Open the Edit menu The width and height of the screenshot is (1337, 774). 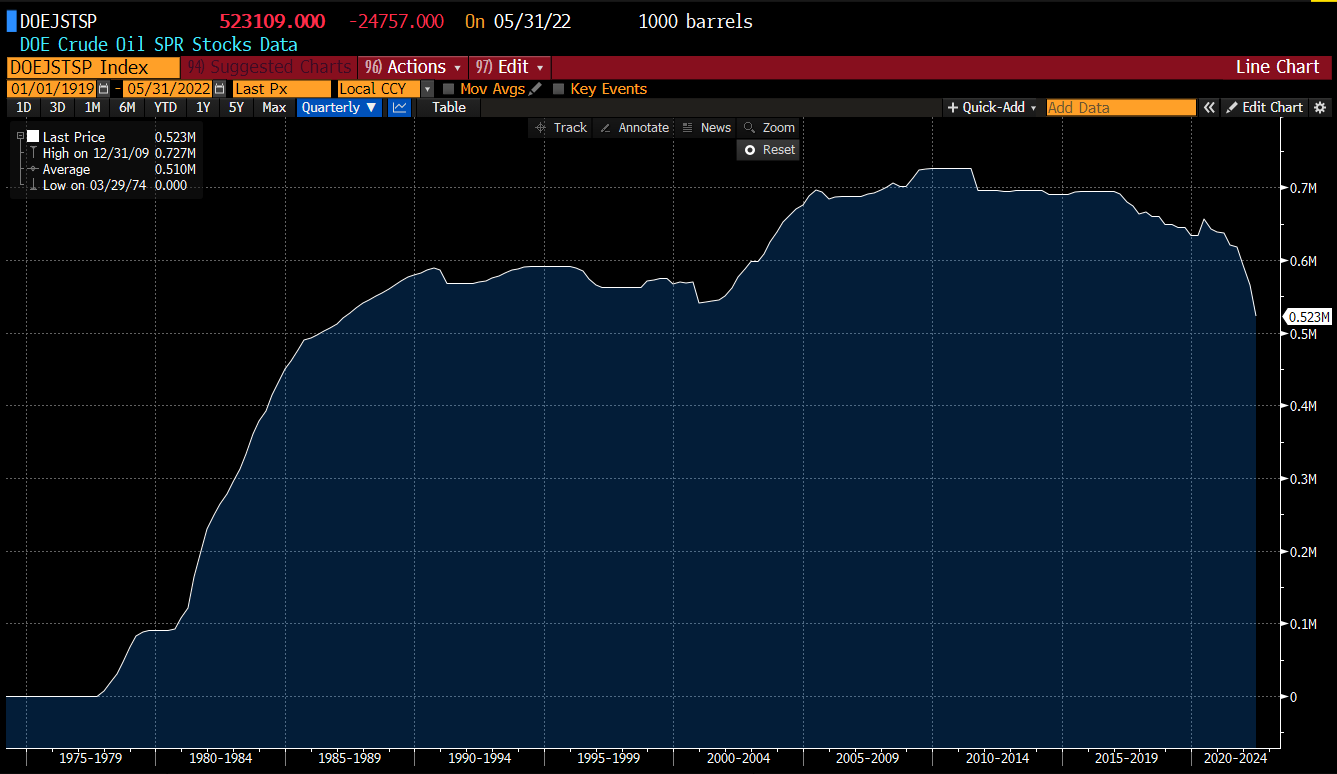point(510,67)
